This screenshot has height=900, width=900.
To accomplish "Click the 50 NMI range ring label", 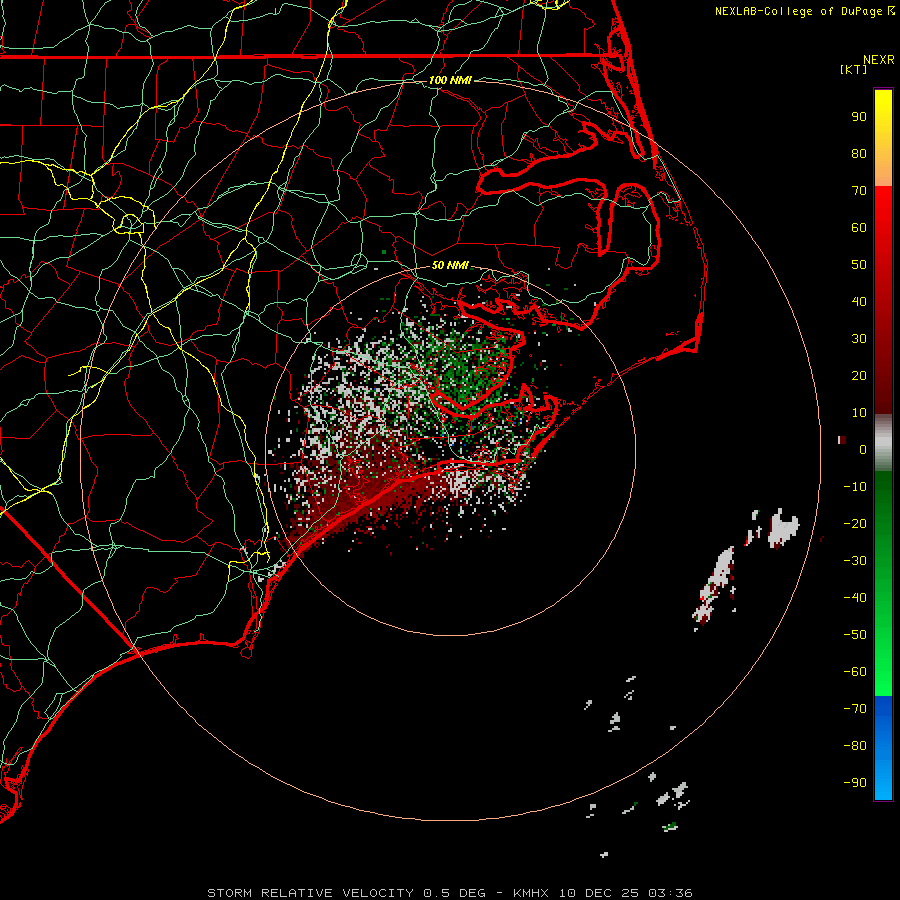I will coord(450,266).
